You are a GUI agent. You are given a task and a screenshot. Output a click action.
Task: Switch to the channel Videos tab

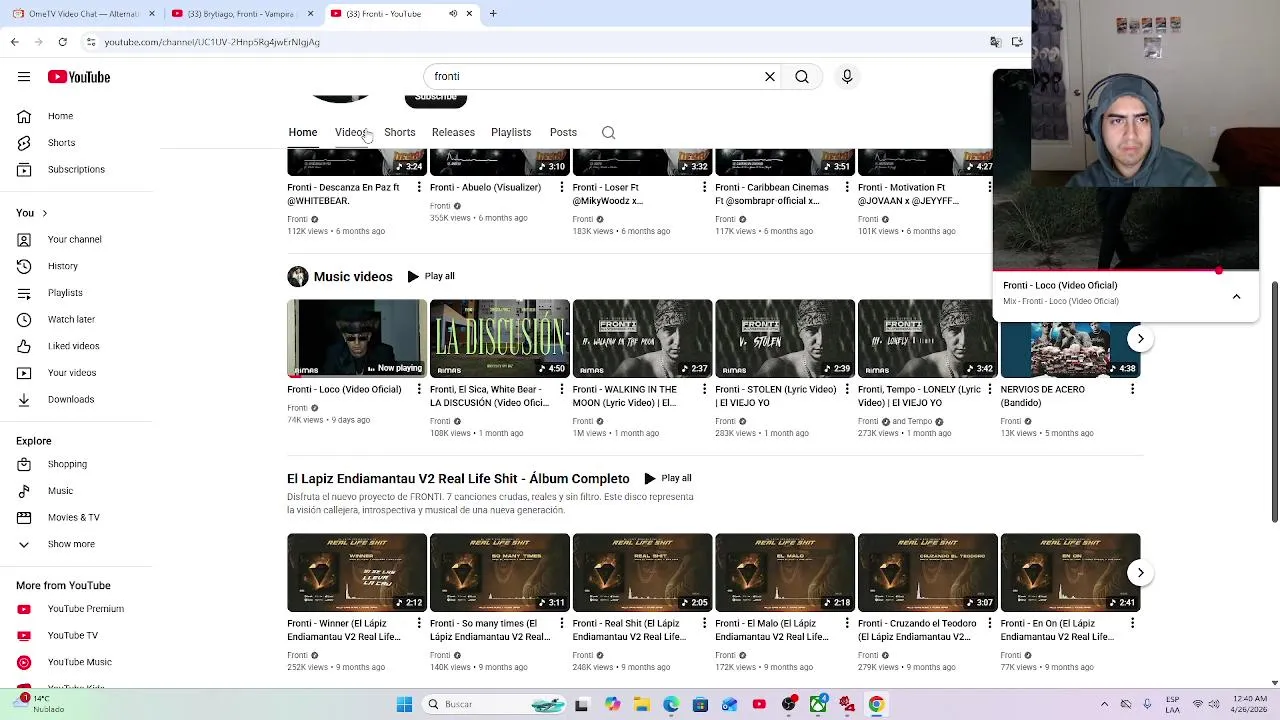(x=351, y=132)
